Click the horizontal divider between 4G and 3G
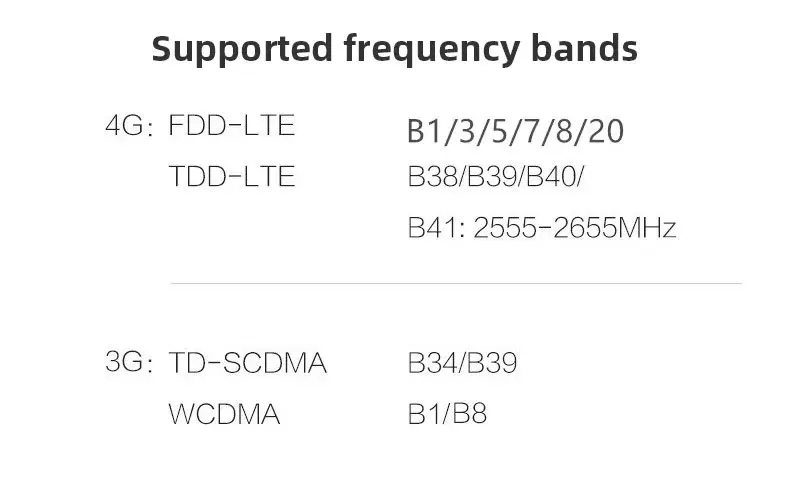Screen dimensions: 790x479 pos(456,283)
